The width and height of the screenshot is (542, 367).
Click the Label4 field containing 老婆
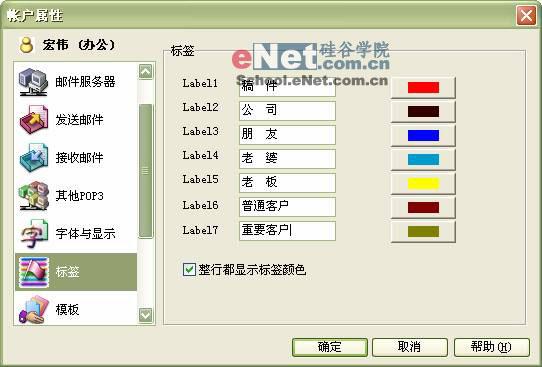tap(287, 159)
